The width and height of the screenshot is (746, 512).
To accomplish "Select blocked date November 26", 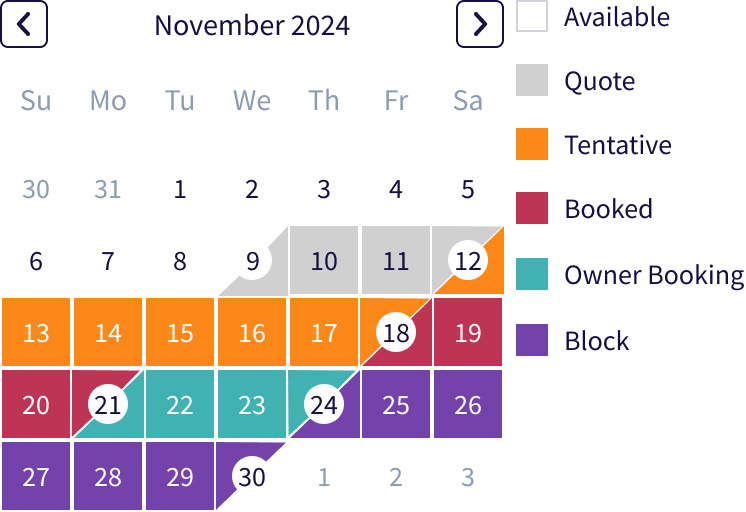I will [x=468, y=404].
